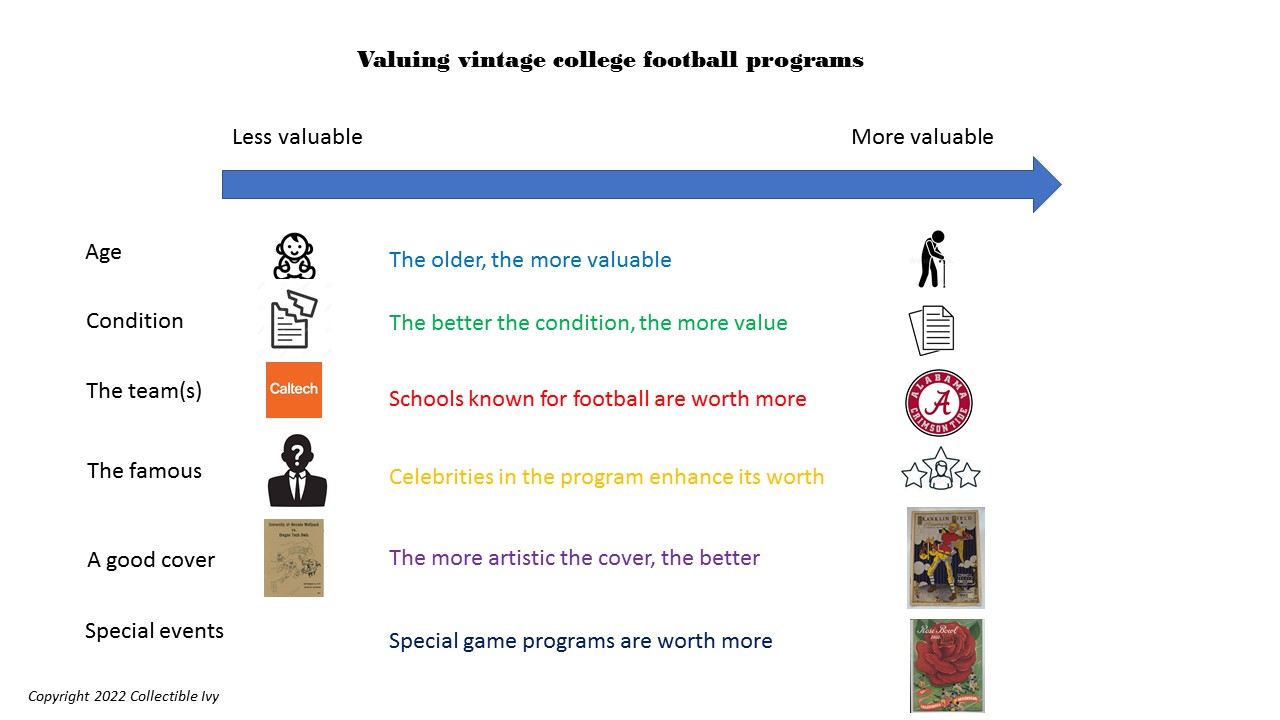Click the blue arrow pointing toward more valuable
The width and height of the screenshot is (1280, 720).
tap(641, 184)
